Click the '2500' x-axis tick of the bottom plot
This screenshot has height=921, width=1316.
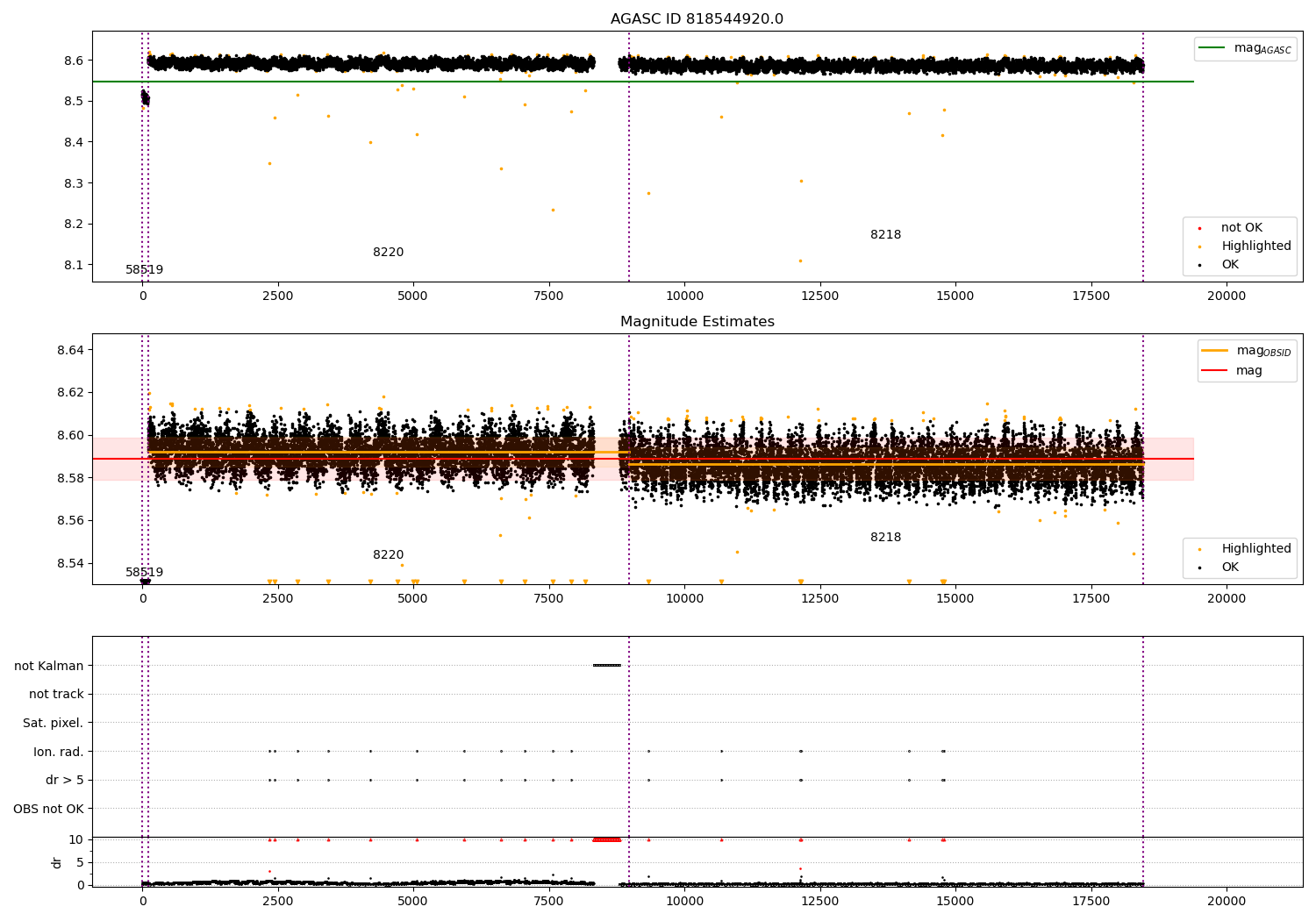(278, 901)
